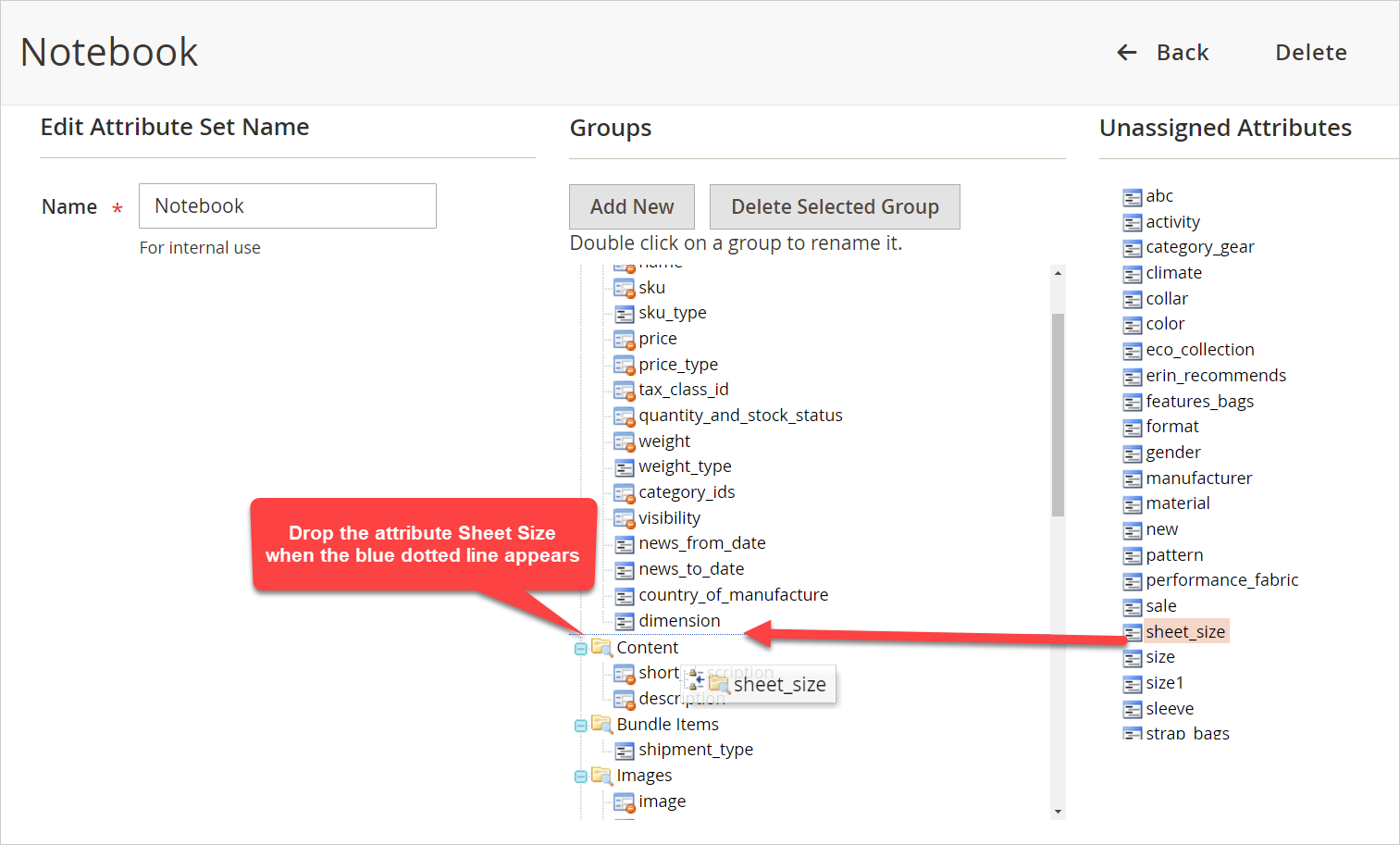Viewport: 1400px width, 845px height.
Task: Collapse the Images group
Action: click(x=580, y=776)
